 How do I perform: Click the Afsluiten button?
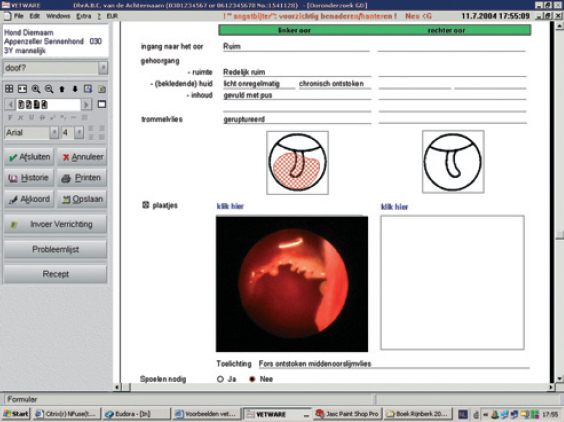[x=29, y=157]
